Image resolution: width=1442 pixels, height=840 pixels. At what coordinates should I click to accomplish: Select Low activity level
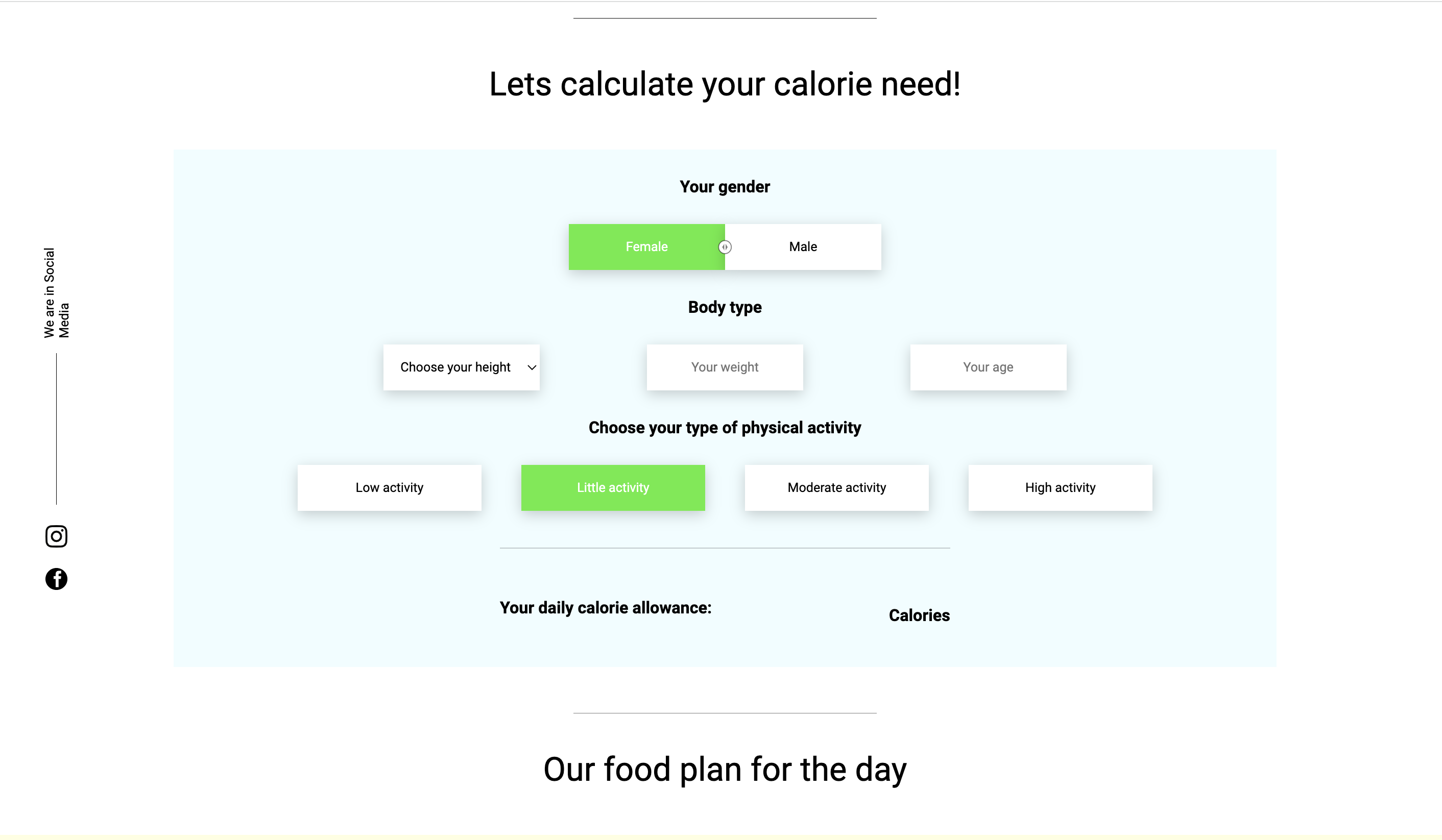389,487
